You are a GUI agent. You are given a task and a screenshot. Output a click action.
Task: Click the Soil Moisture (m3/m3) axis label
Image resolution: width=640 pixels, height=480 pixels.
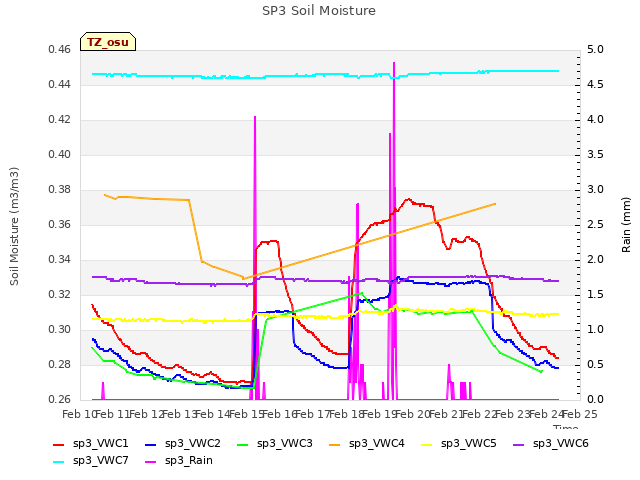(x=14, y=226)
